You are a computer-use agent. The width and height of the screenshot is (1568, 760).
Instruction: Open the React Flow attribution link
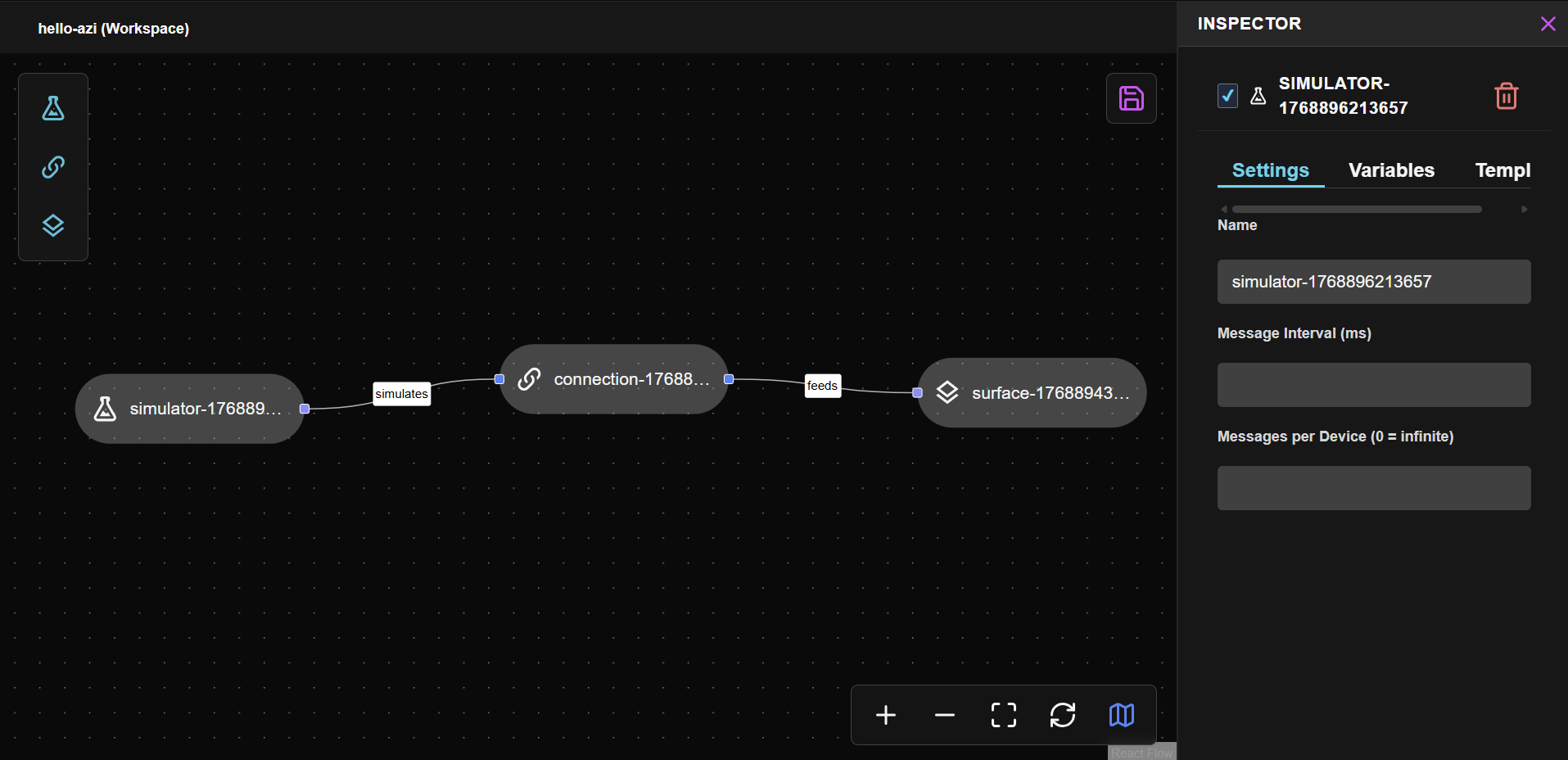coord(1142,753)
